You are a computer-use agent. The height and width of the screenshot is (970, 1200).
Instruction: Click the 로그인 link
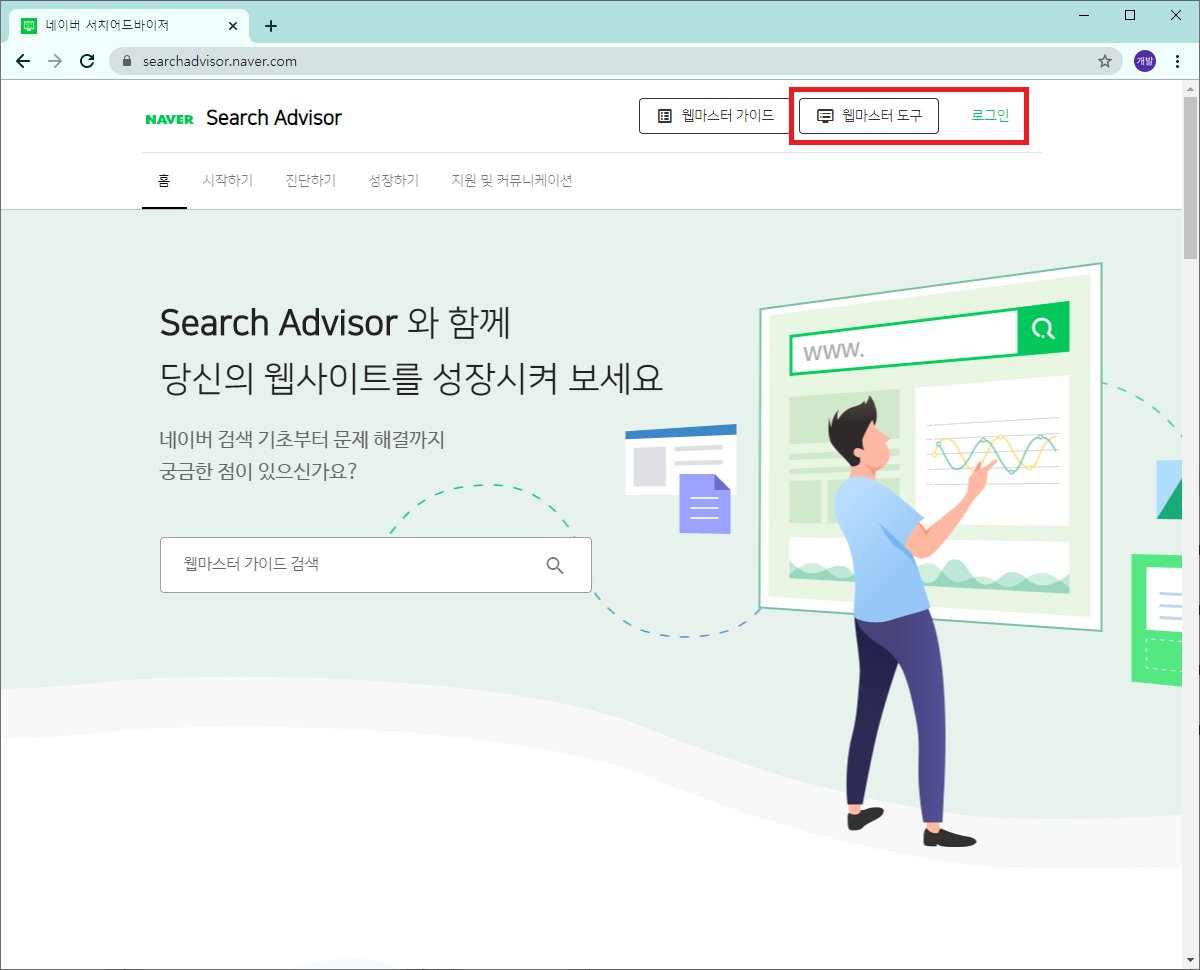point(990,116)
